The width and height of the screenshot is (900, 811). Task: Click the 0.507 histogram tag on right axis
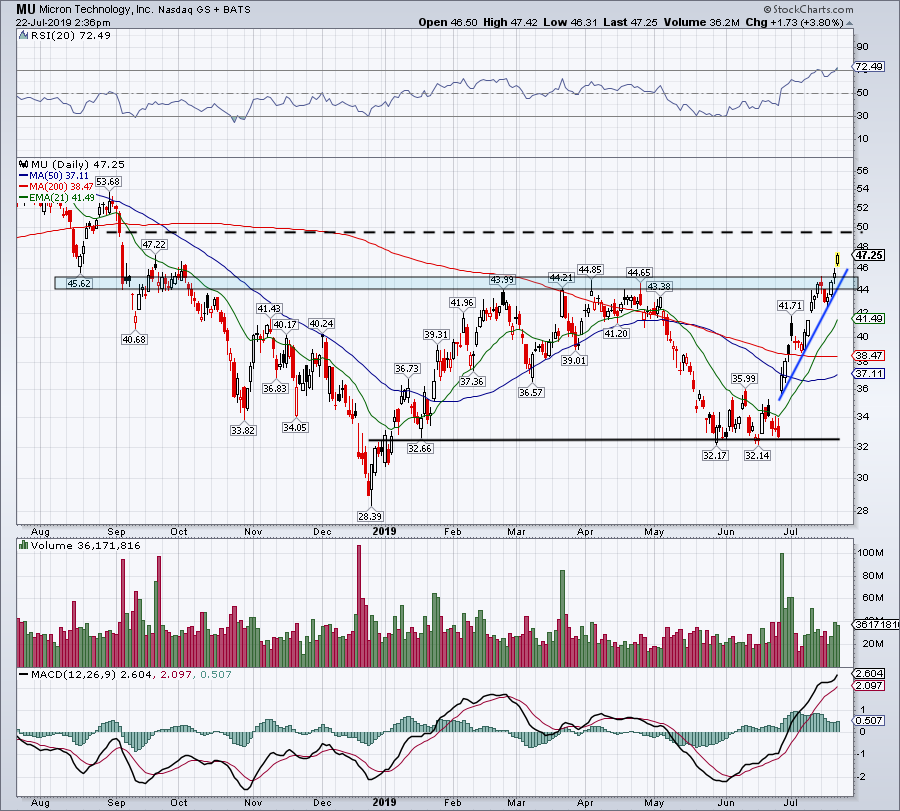(x=869, y=721)
